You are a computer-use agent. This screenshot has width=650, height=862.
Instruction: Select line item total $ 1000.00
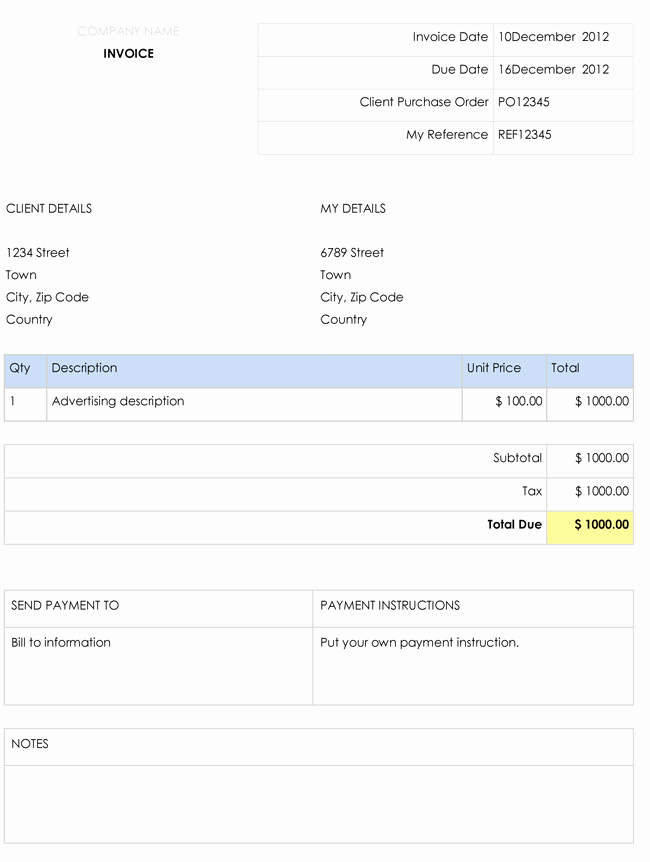point(590,405)
